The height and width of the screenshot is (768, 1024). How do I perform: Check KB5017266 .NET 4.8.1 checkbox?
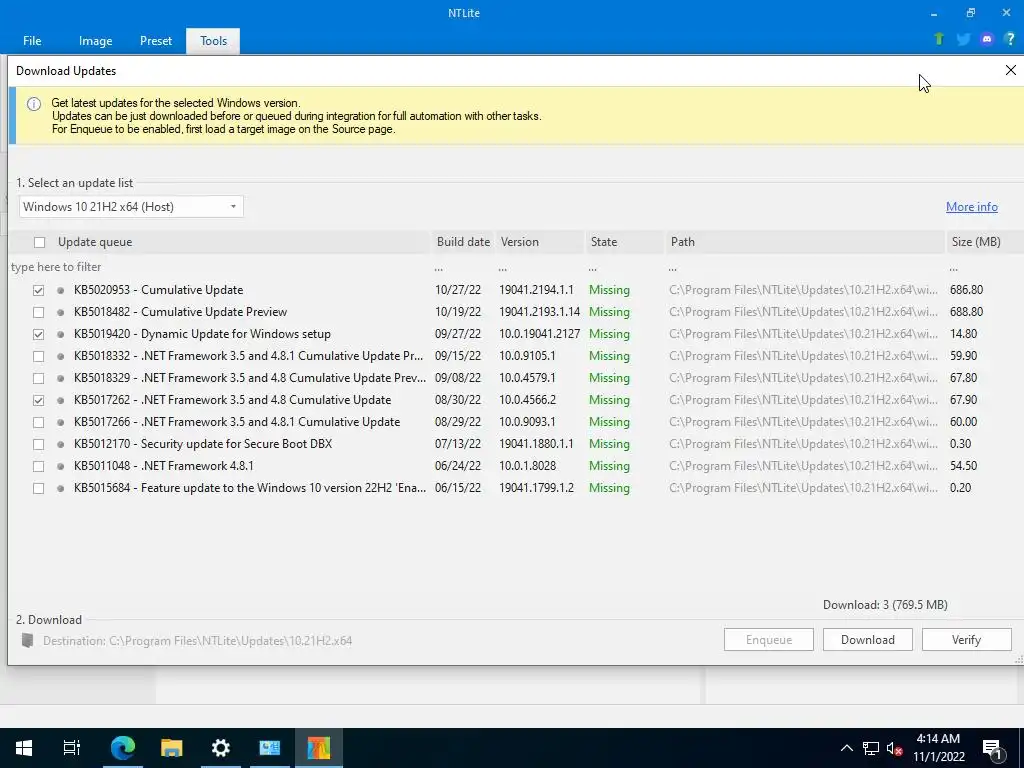[39, 422]
